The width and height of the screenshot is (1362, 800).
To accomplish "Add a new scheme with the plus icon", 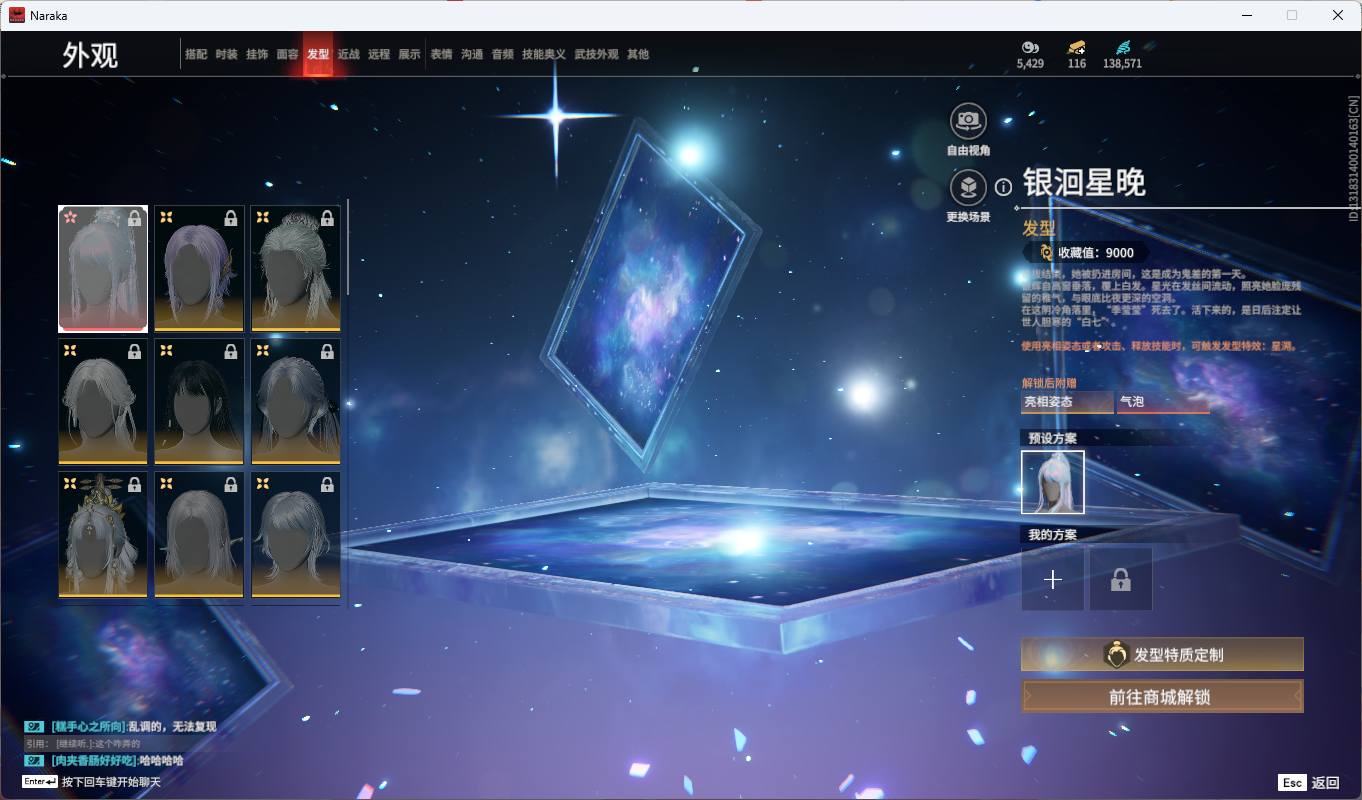I will (1052, 580).
